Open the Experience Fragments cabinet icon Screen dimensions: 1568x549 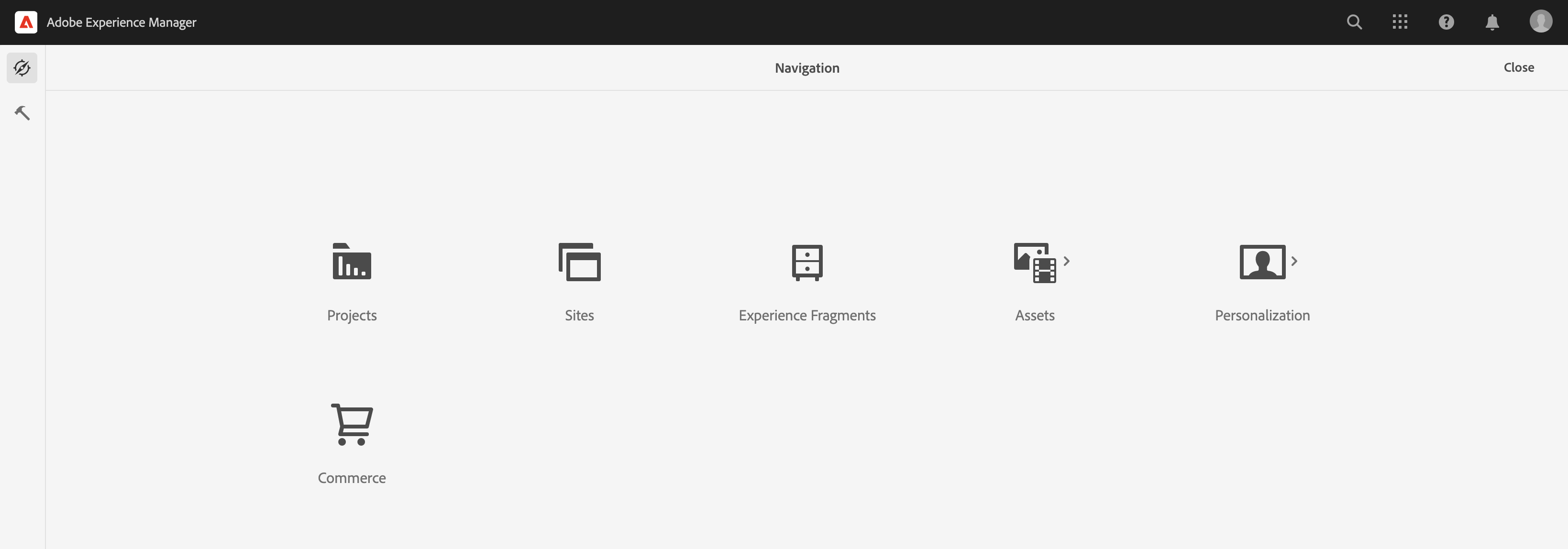(807, 262)
